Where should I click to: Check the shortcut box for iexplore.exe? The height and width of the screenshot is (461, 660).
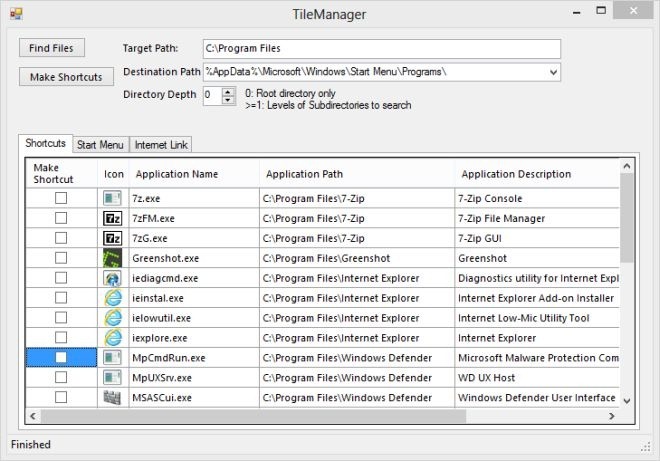click(x=61, y=337)
